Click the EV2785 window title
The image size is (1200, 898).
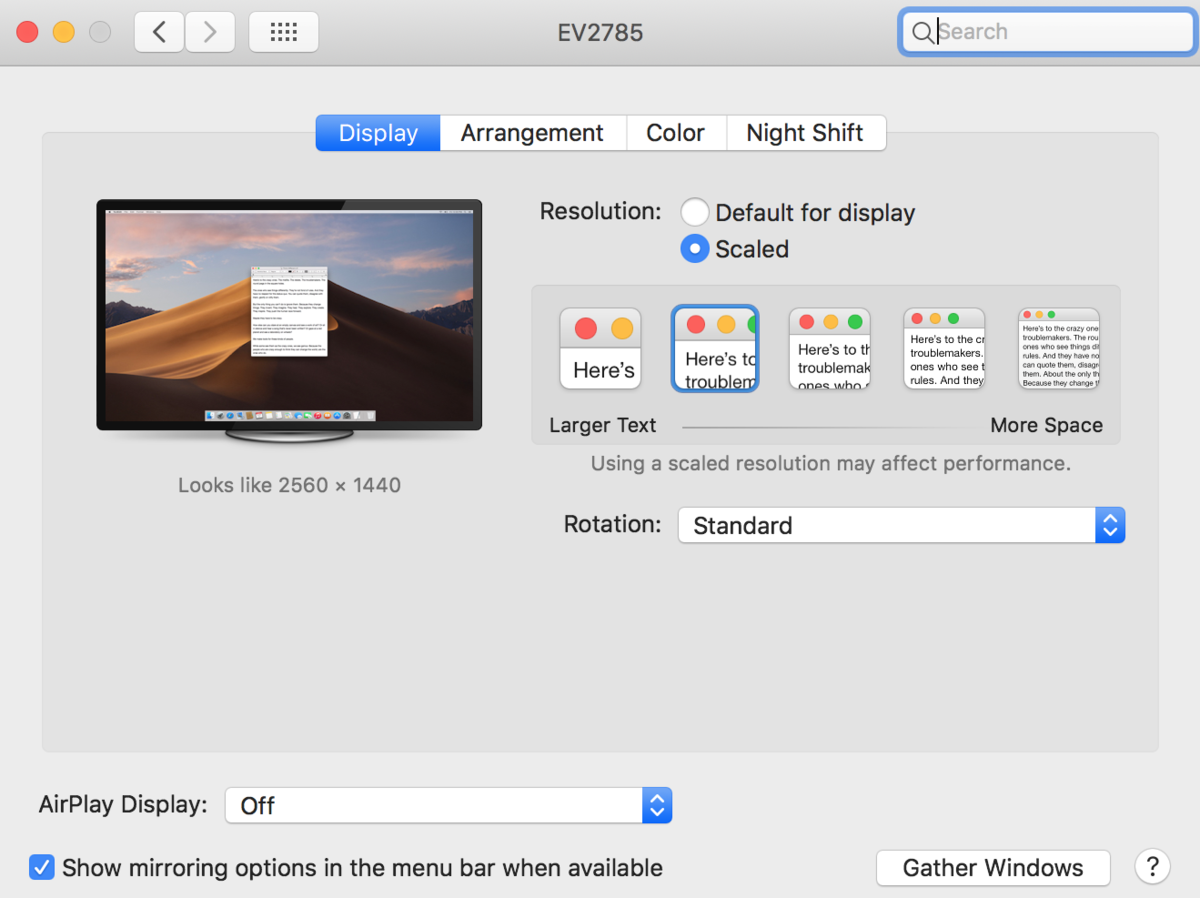[x=600, y=32]
